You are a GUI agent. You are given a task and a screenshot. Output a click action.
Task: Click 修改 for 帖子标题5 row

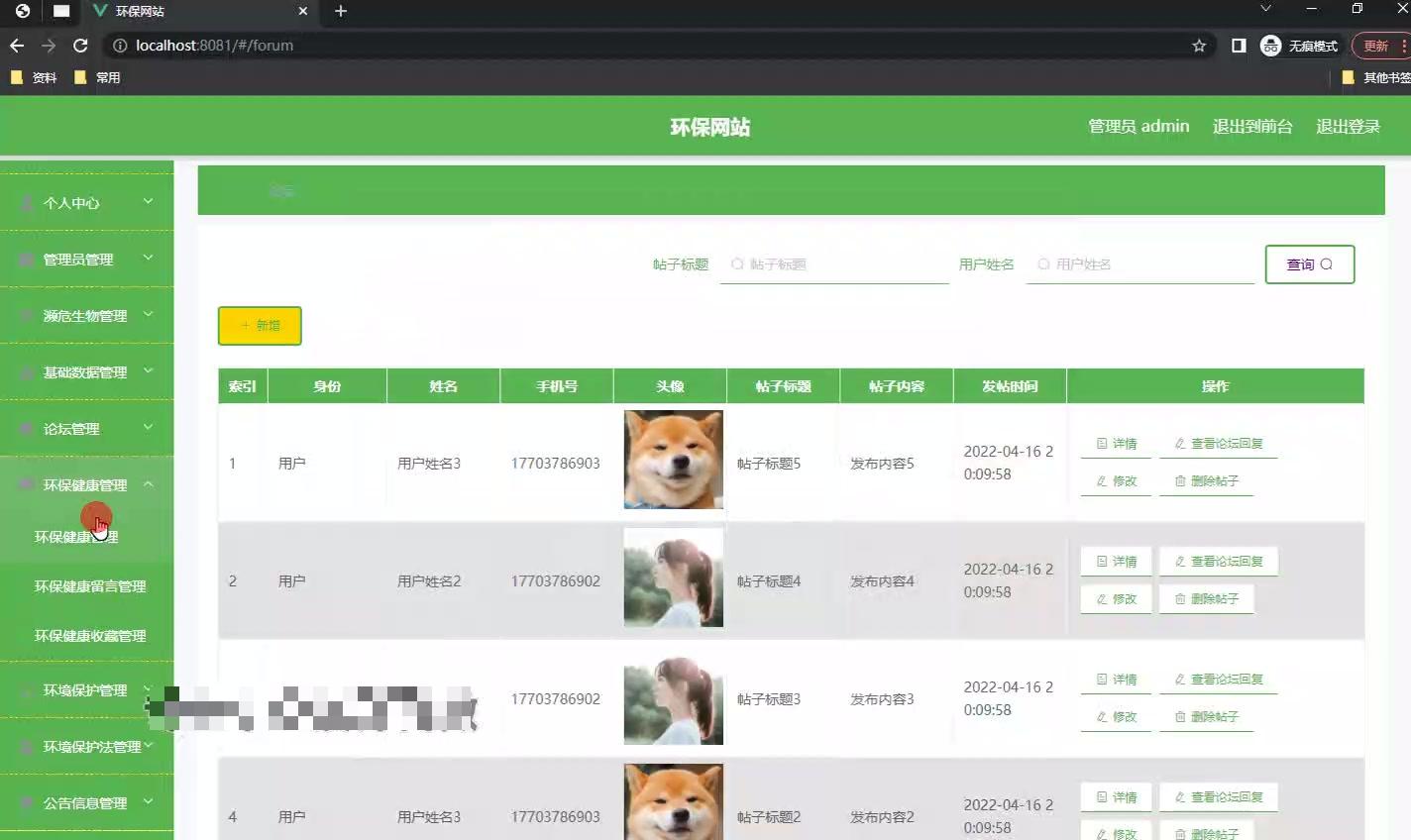point(1116,481)
